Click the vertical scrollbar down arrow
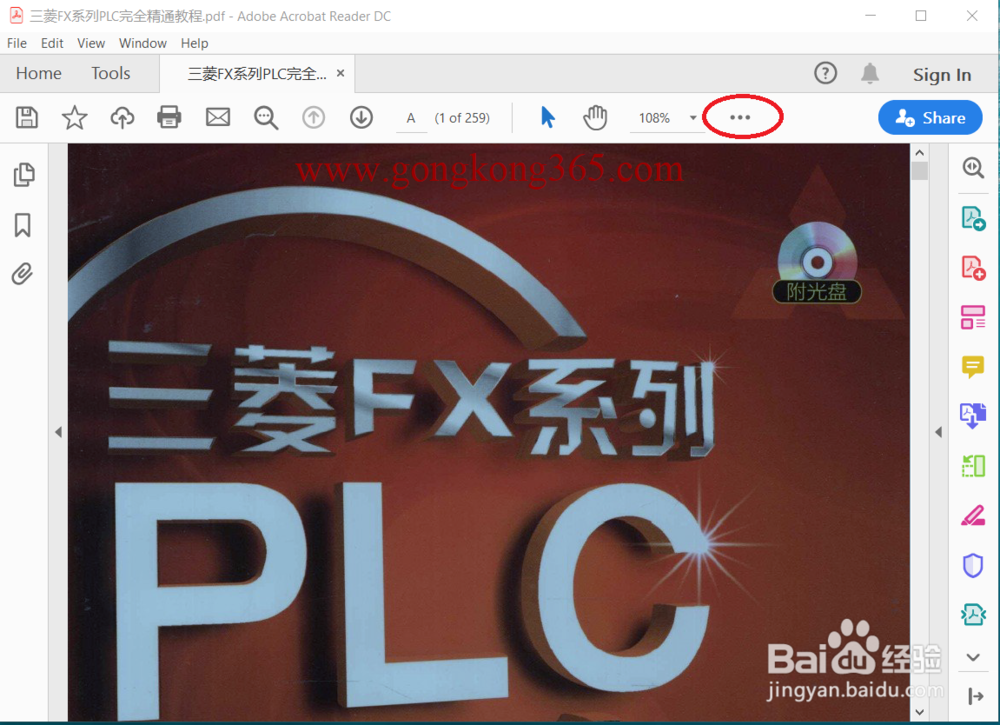Screen dimensions: 1000x725 tap(919, 712)
